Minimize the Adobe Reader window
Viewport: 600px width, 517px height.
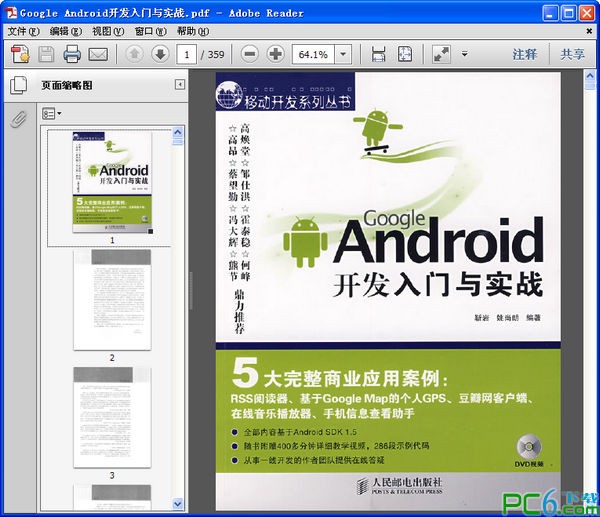[x=550, y=13]
